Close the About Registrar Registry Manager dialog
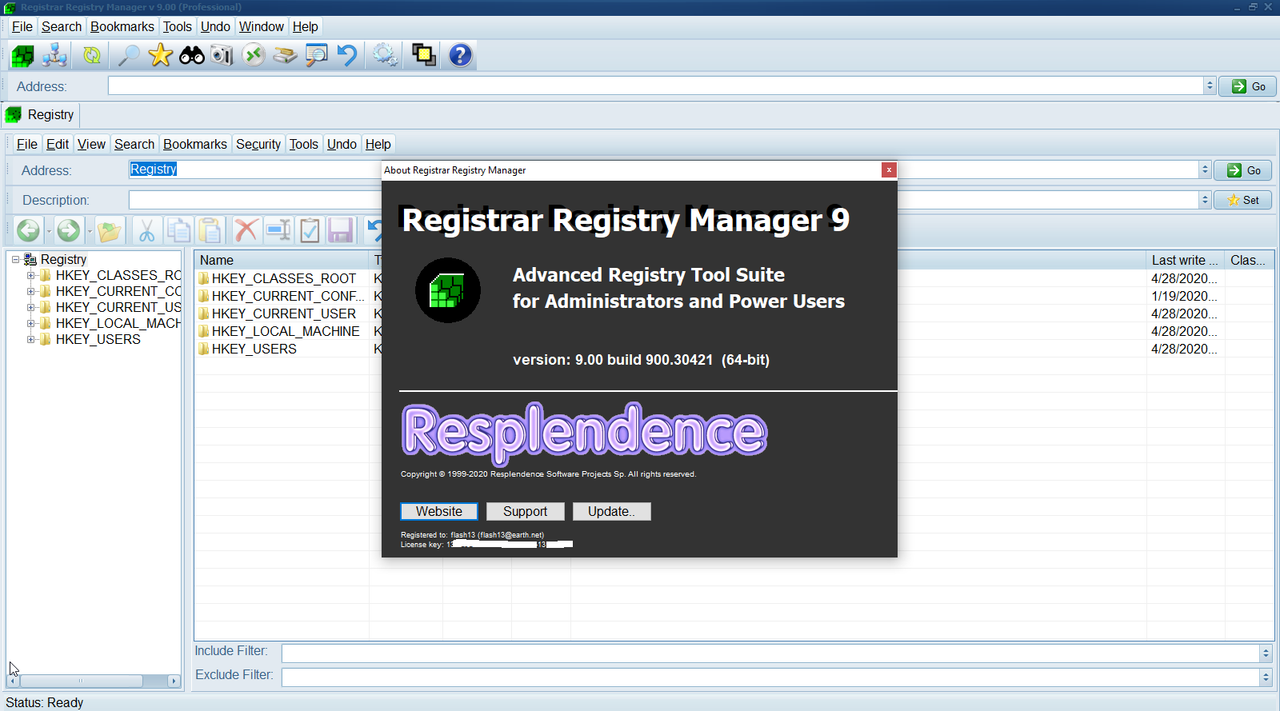1280x711 pixels. coord(888,170)
